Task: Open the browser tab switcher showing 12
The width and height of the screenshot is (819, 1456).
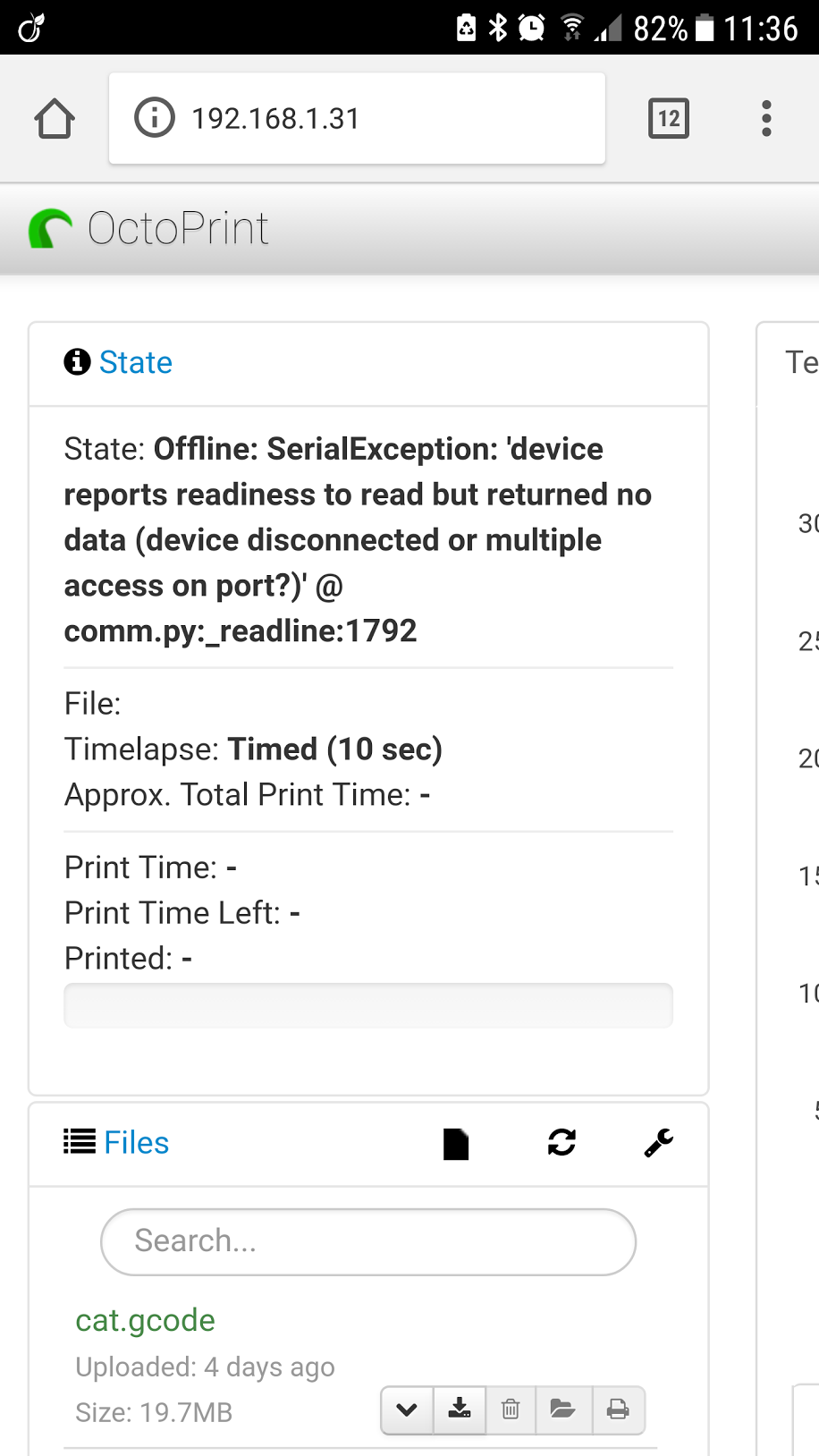Action: (x=668, y=118)
